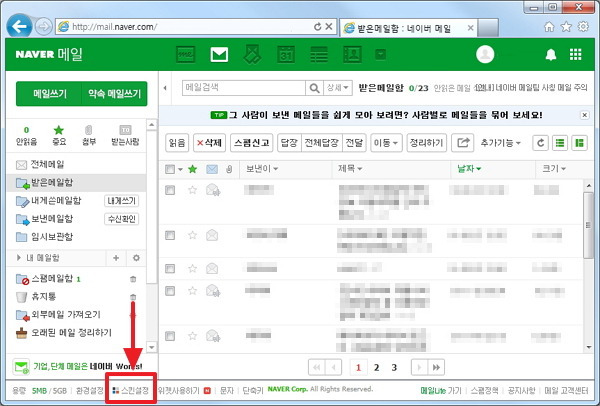Open the Mail envelope icon in the header
600x406 pixels.
[219, 55]
